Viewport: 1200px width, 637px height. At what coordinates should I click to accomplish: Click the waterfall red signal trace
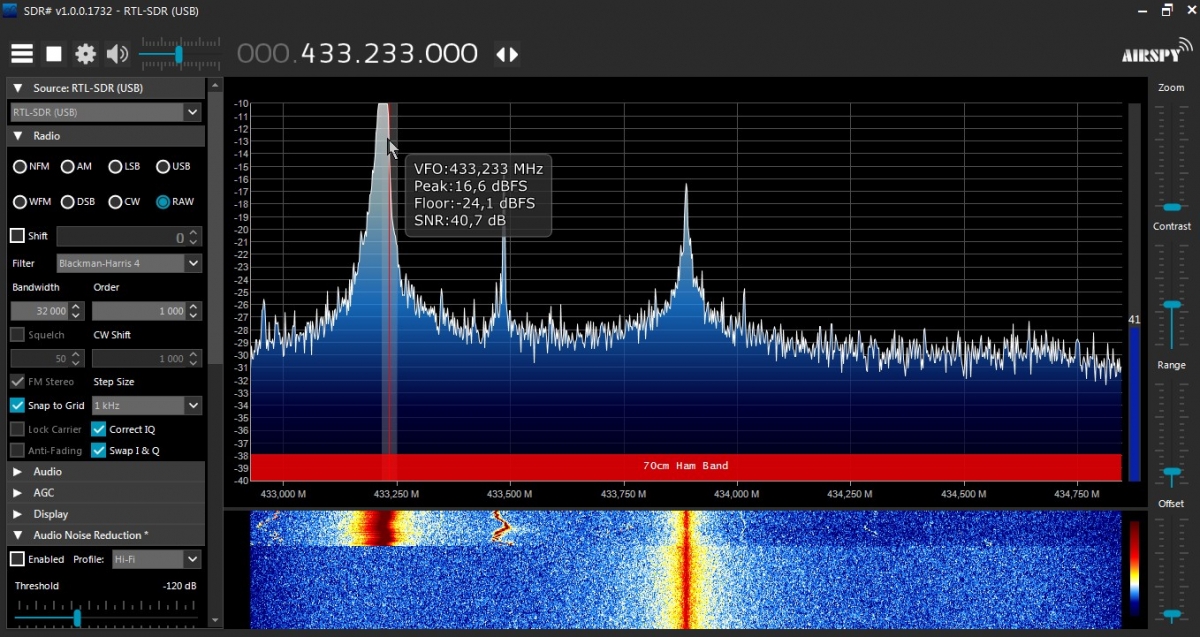[686, 570]
